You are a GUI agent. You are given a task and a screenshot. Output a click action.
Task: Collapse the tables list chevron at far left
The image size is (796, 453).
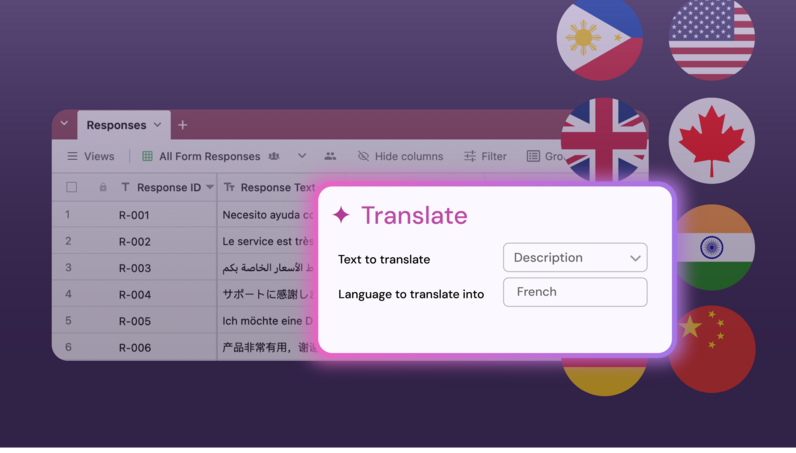64,123
